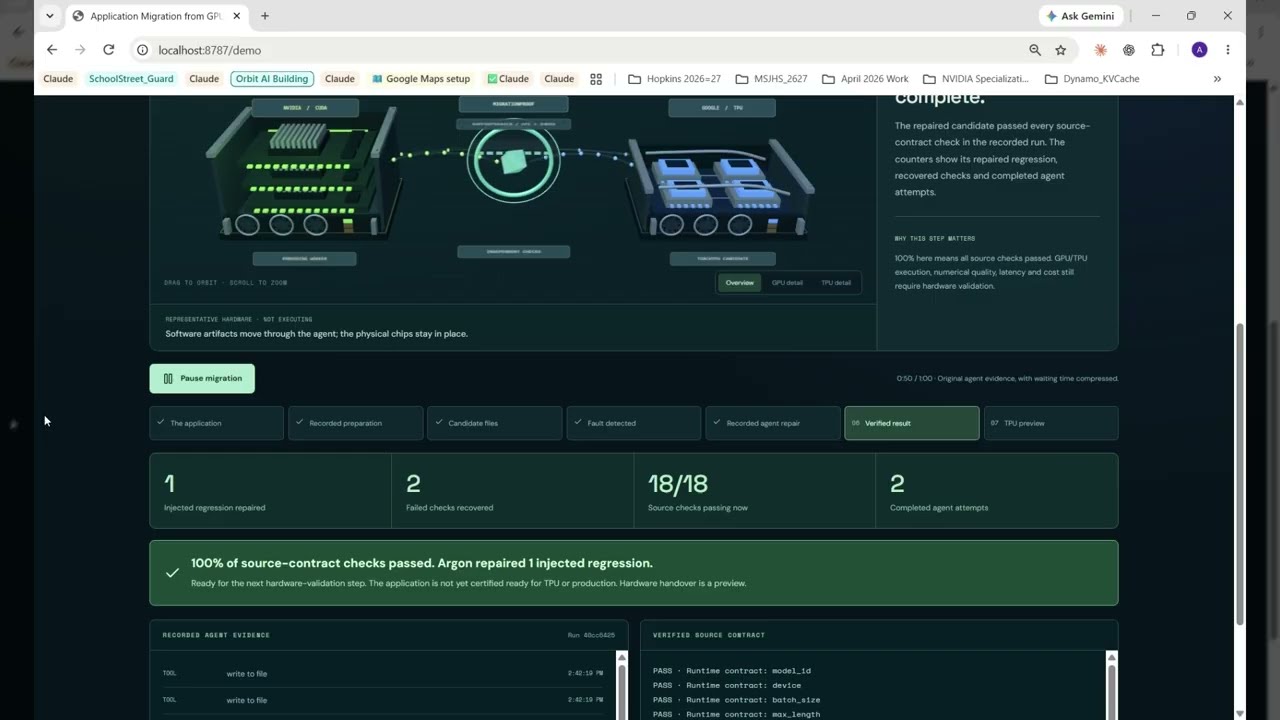Screen dimensions: 1280x720
Task: Jump to the Candidate files step
Action: pyautogui.click(x=494, y=423)
